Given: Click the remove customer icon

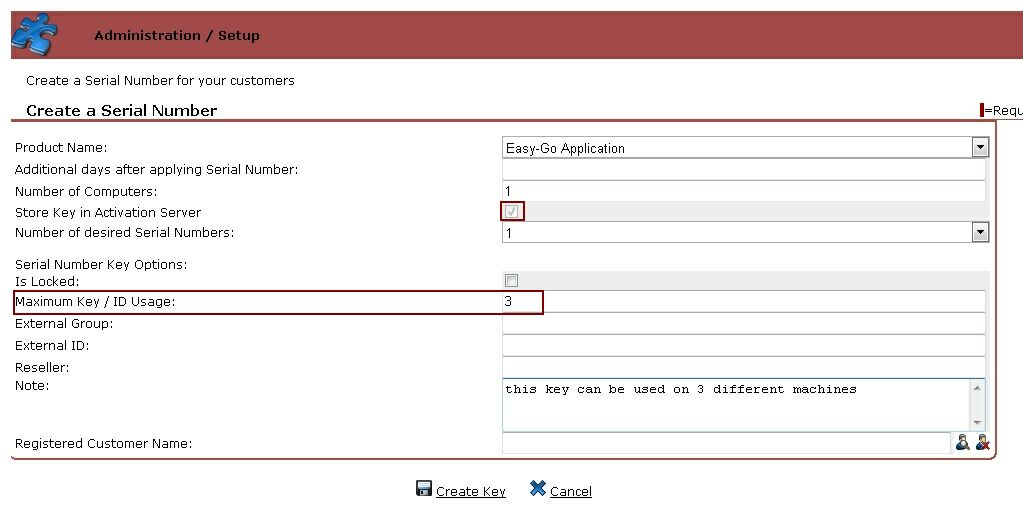Looking at the screenshot, I should point(982,443).
